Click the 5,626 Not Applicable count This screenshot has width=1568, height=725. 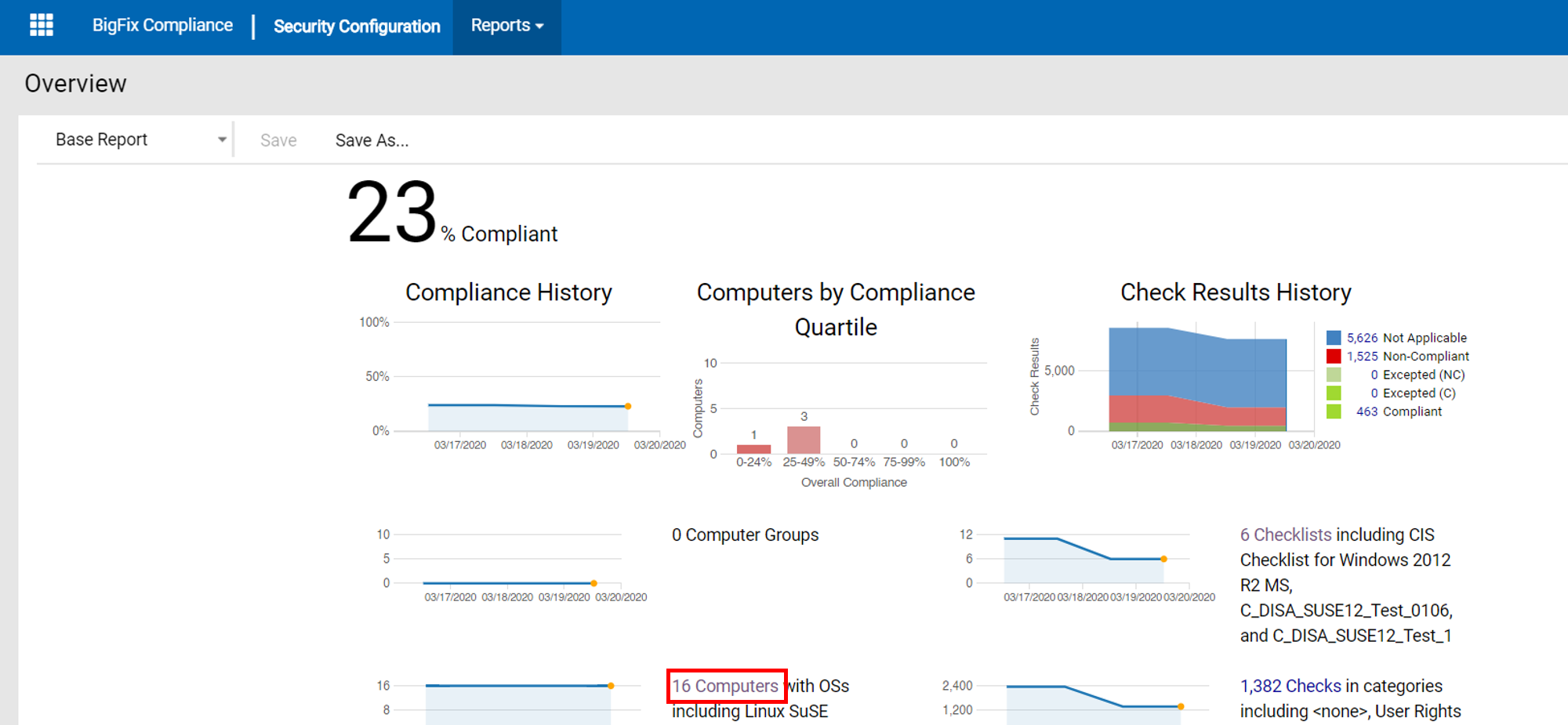(1362, 338)
